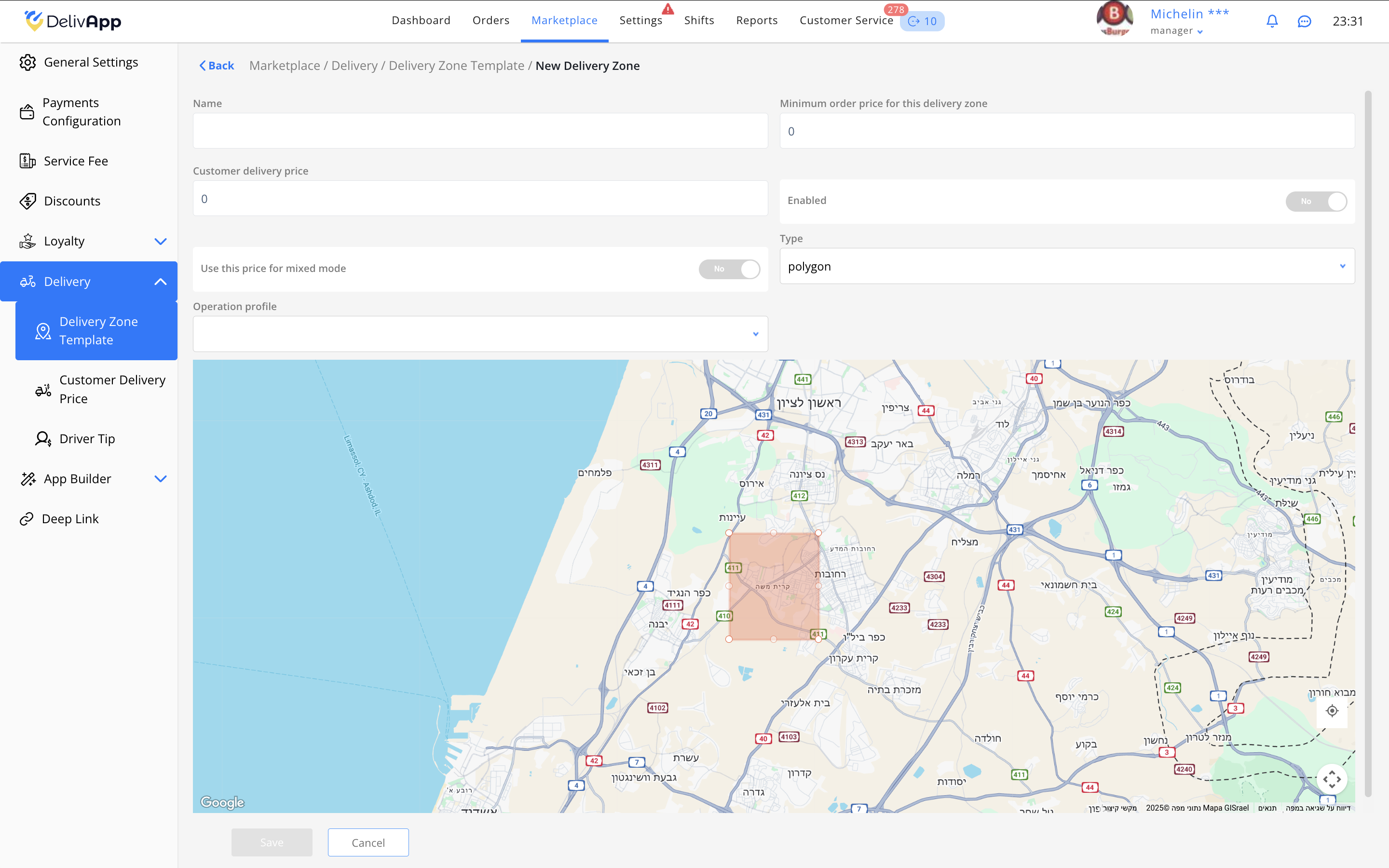Go Back via the Back link

(x=217, y=66)
